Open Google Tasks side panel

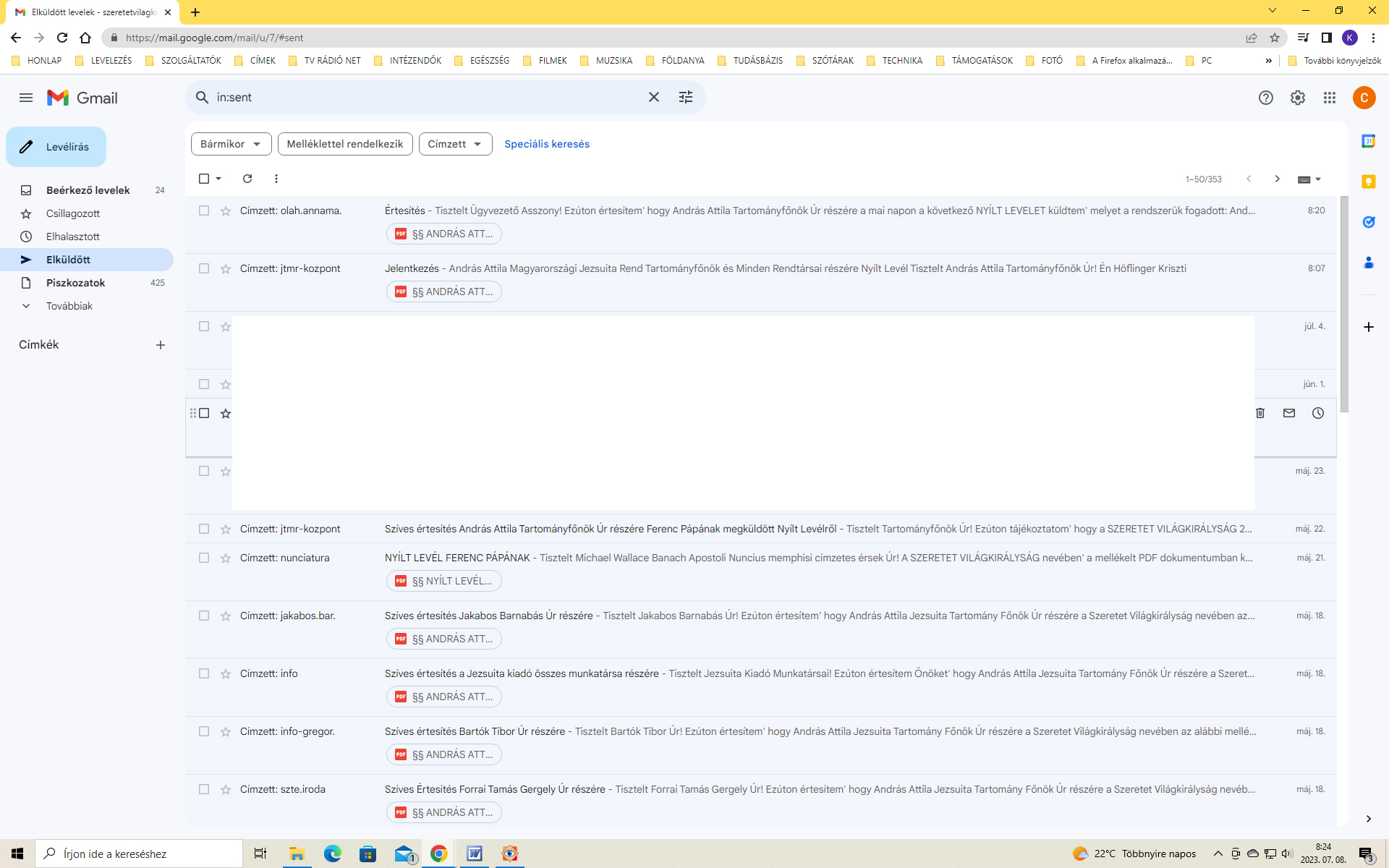(1369, 222)
